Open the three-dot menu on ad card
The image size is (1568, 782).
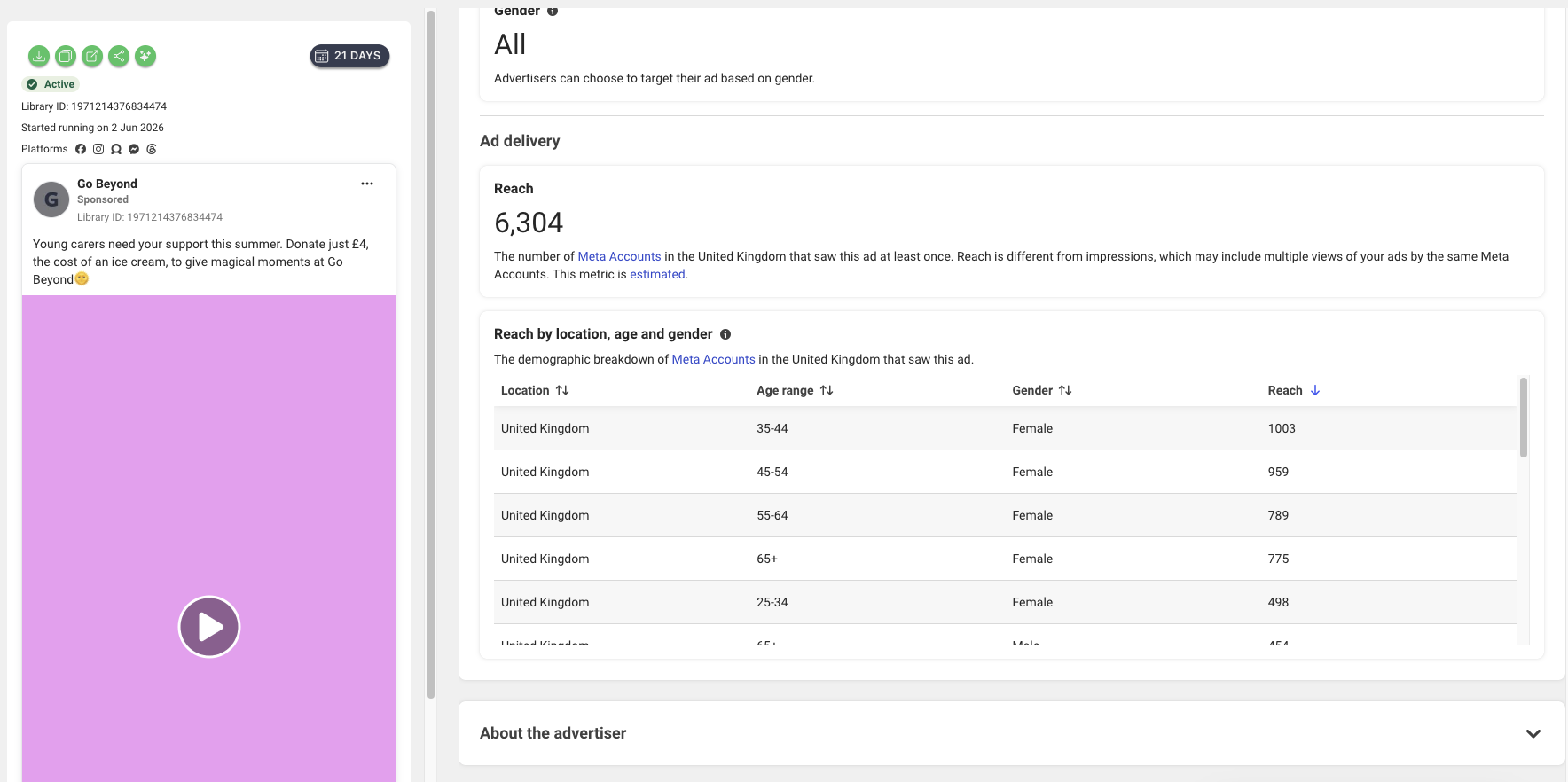(x=367, y=184)
